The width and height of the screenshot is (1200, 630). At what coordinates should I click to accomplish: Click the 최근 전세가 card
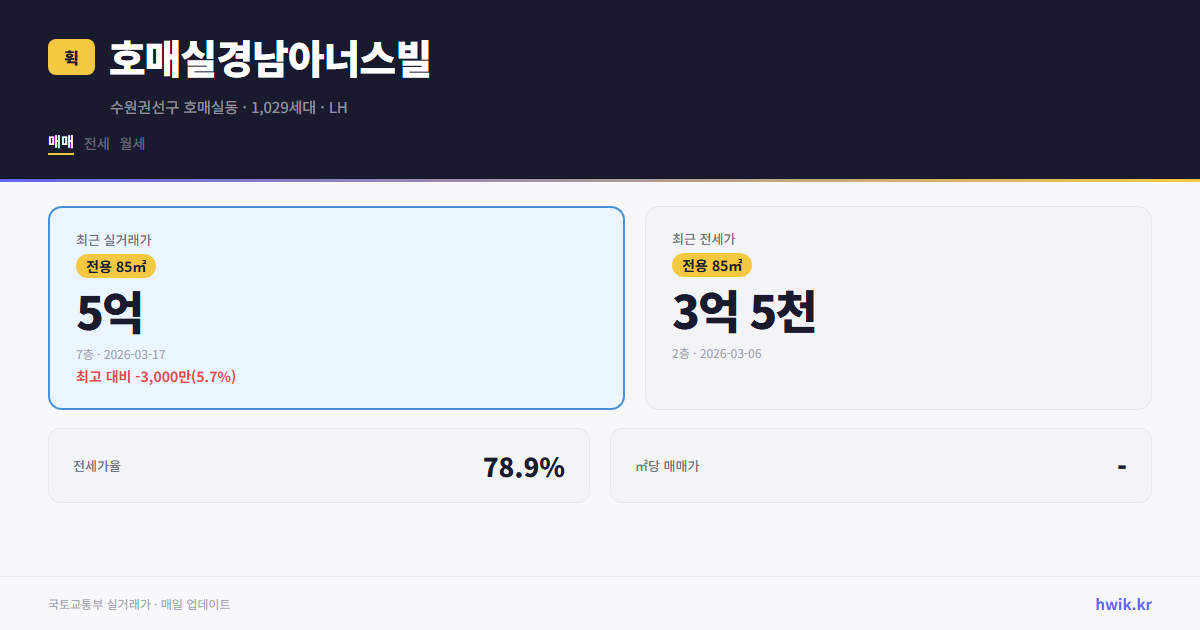[x=898, y=307]
